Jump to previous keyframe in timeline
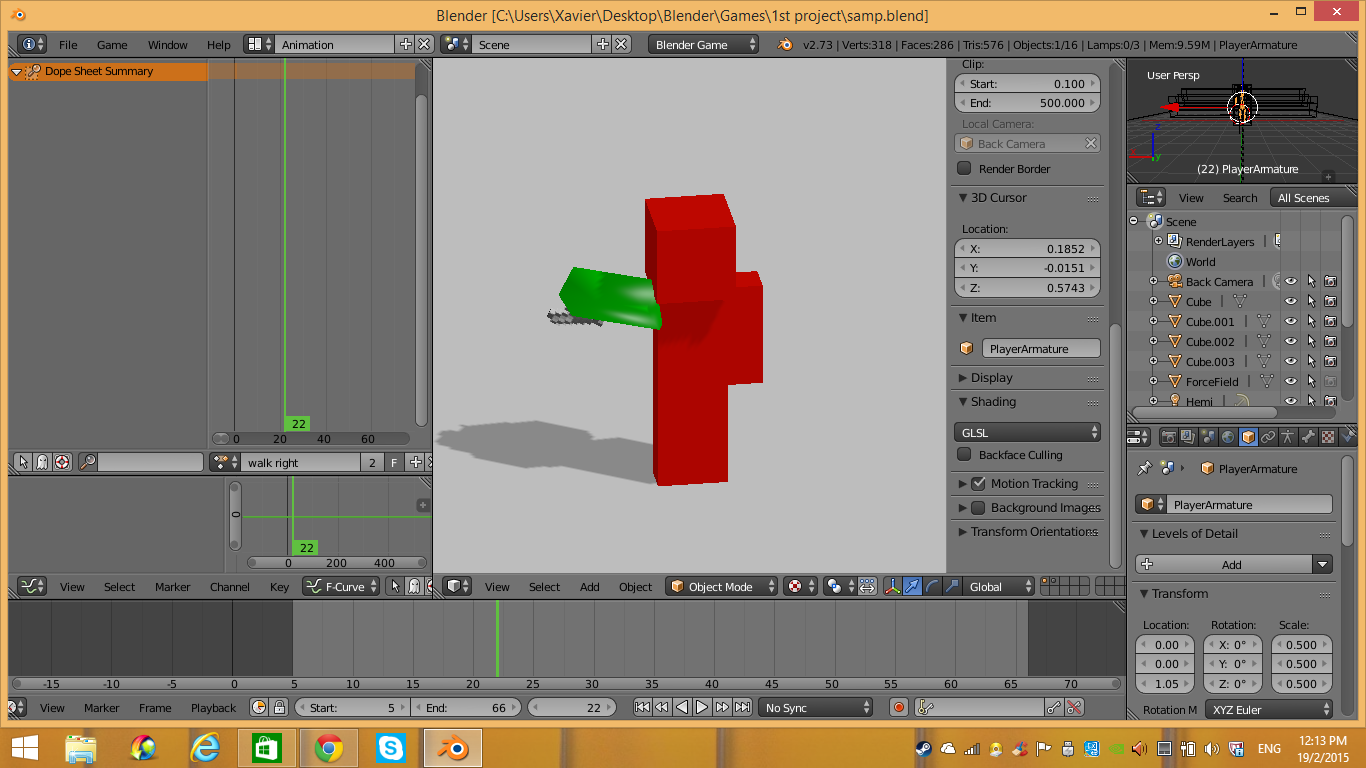 pyautogui.click(x=662, y=707)
